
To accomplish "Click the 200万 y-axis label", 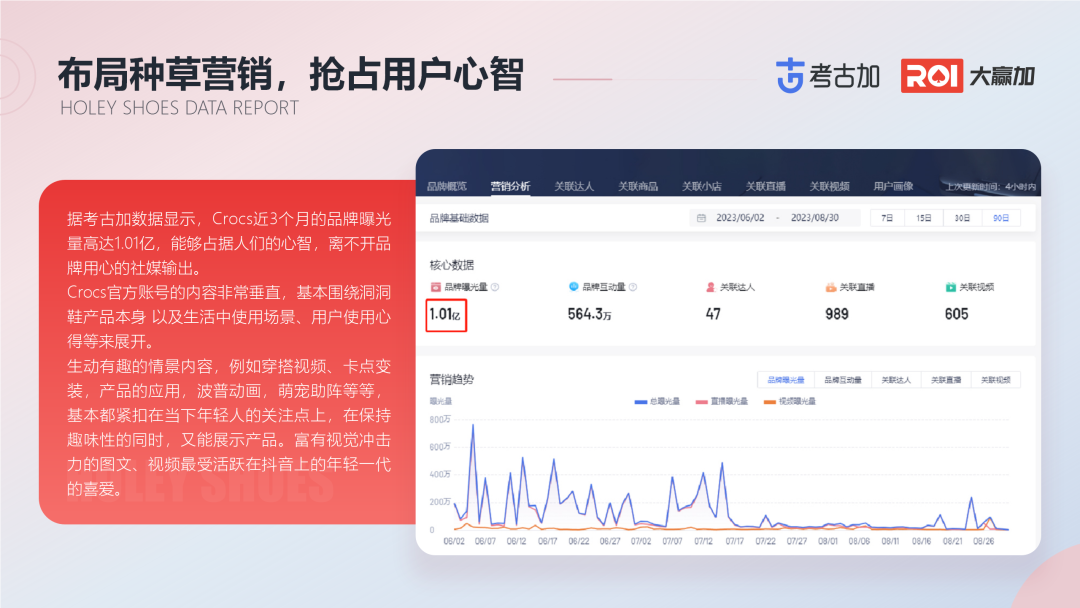I will pyautogui.click(x=440, y=502).
